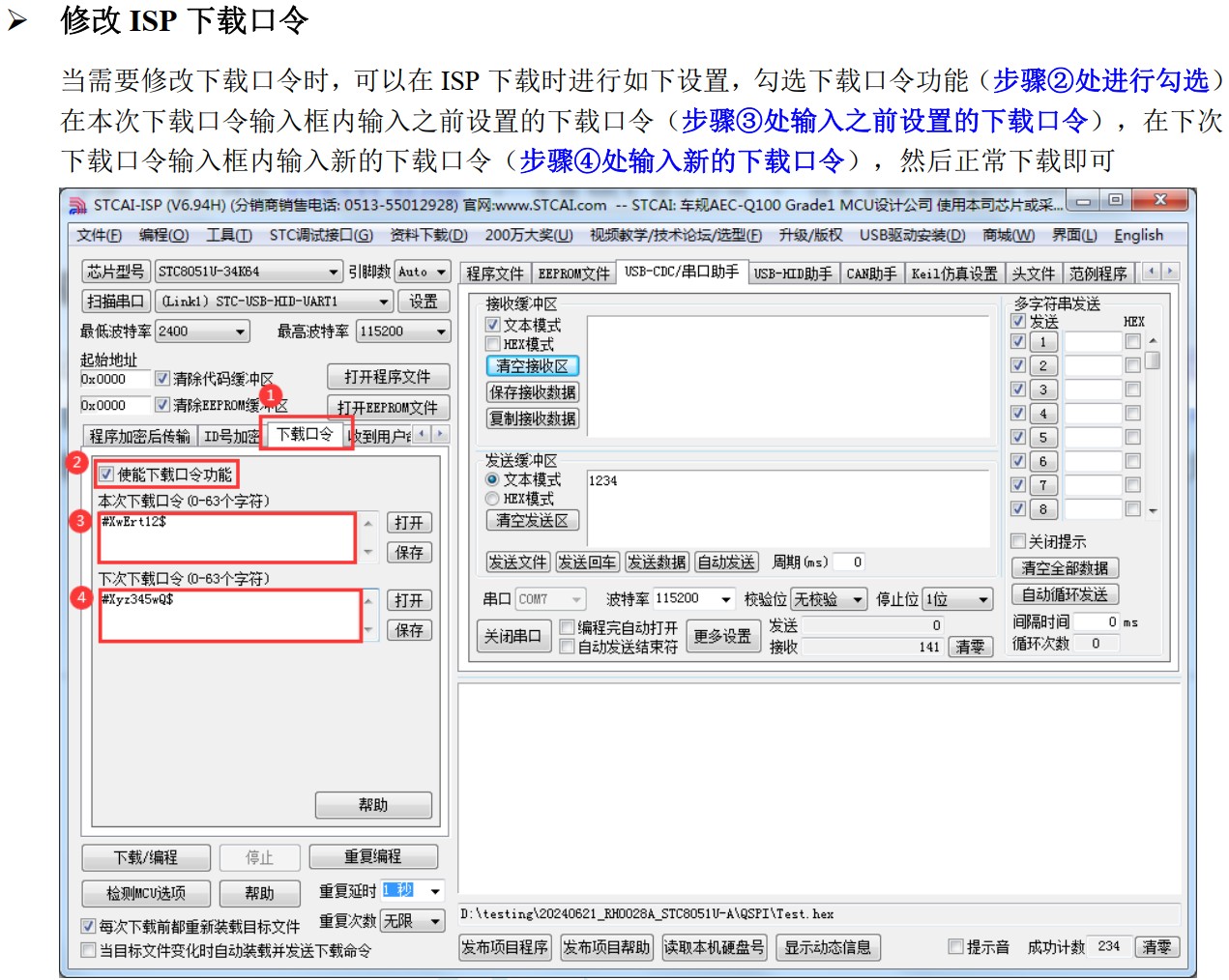This screenshot has height=980, width=1229.
Task: Click the 周期(ms) input field
Action: point(848,562)
